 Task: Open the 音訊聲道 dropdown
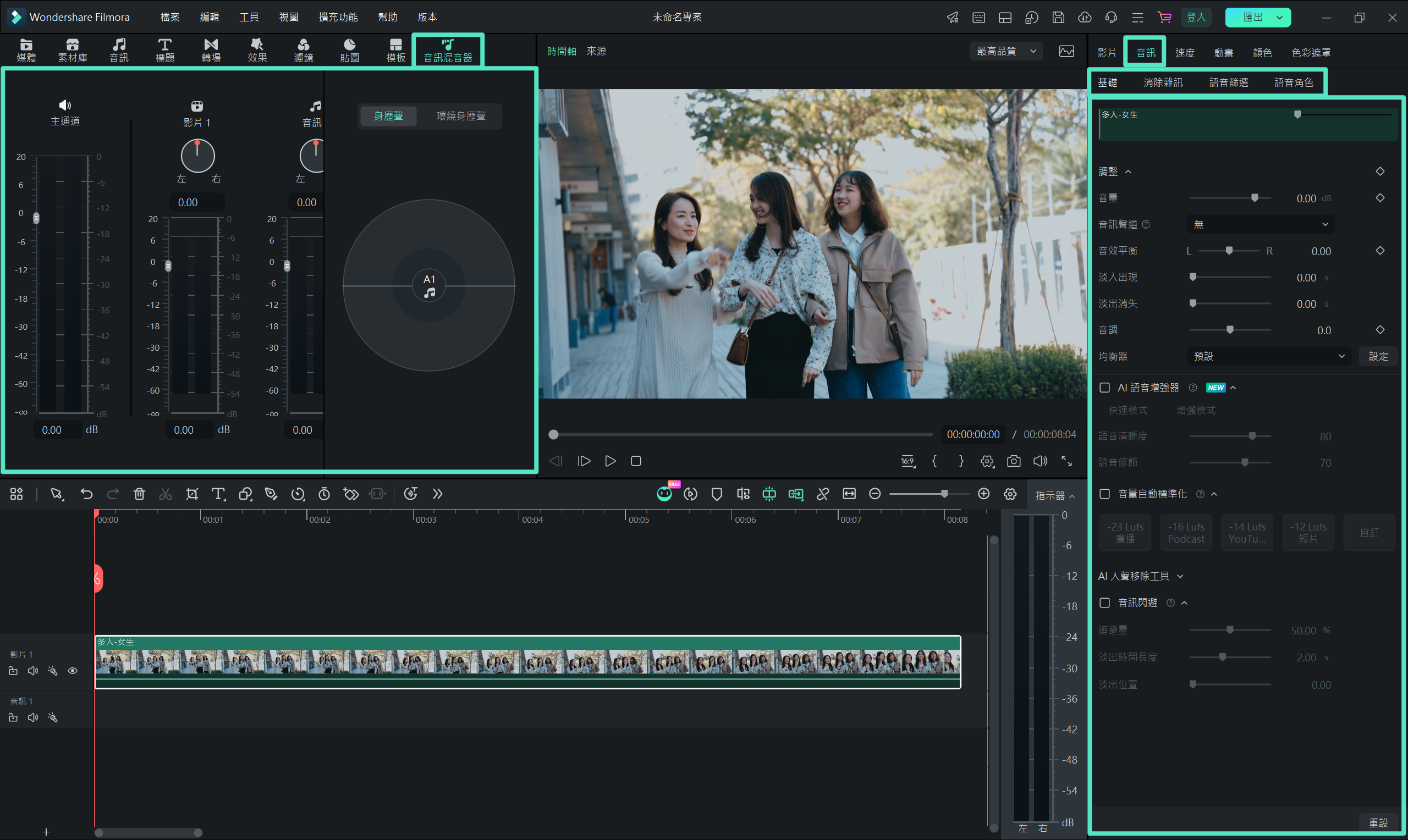(1261, 225)
